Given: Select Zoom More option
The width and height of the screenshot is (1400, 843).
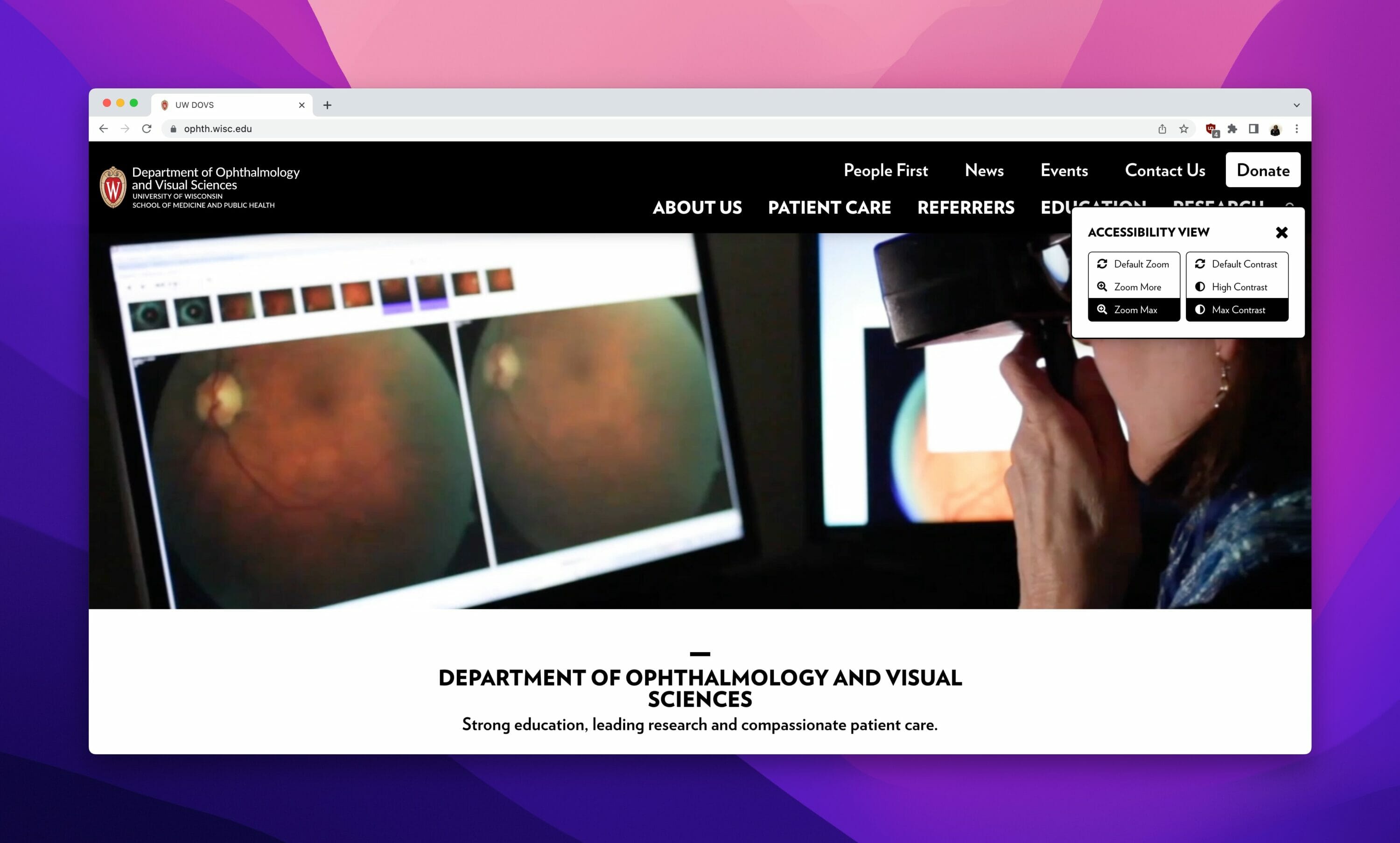Looking at the screenshot, I should point(1134,287).
